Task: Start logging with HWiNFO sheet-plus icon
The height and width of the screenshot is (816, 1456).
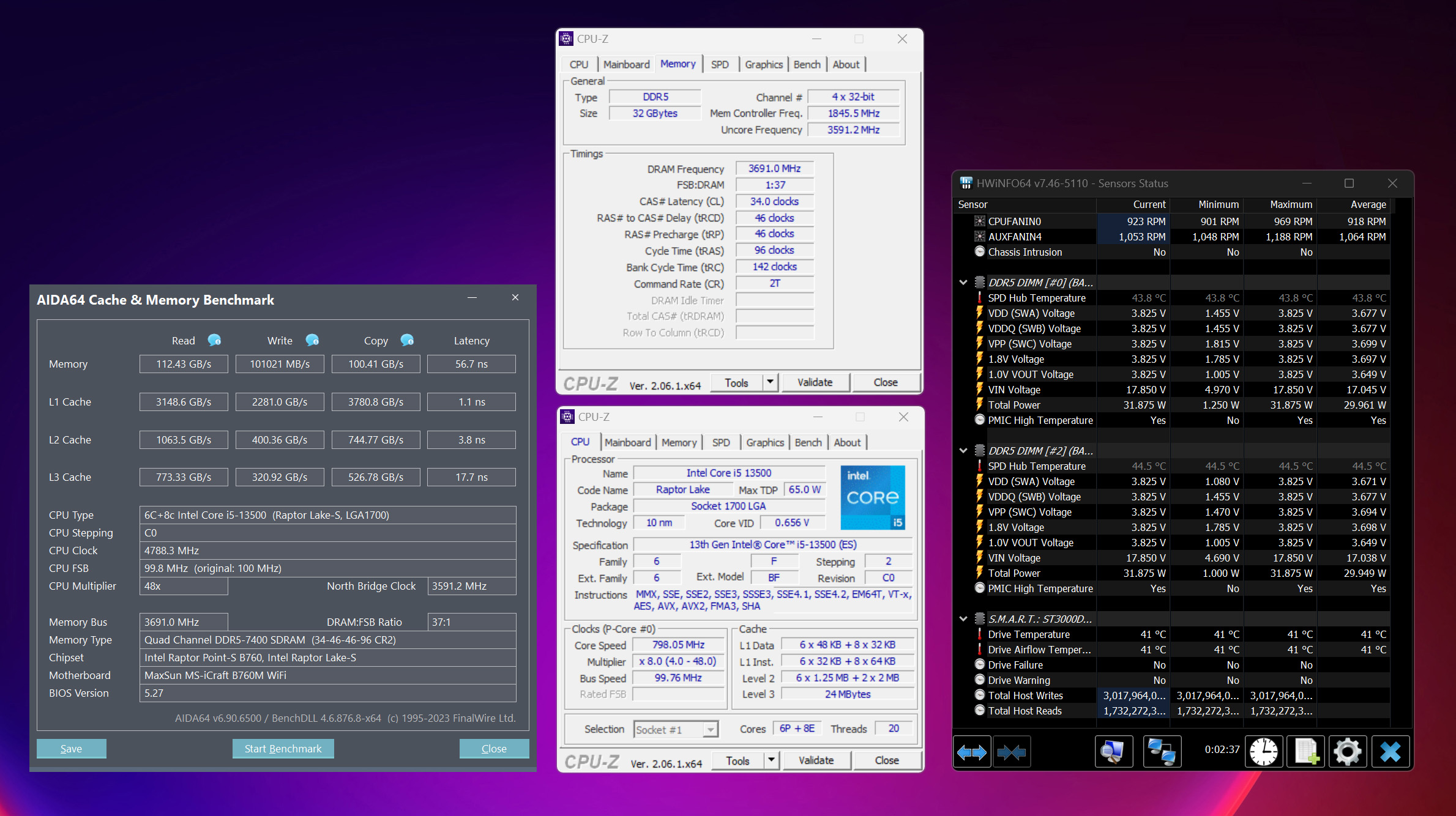Action: [1306, 752]
